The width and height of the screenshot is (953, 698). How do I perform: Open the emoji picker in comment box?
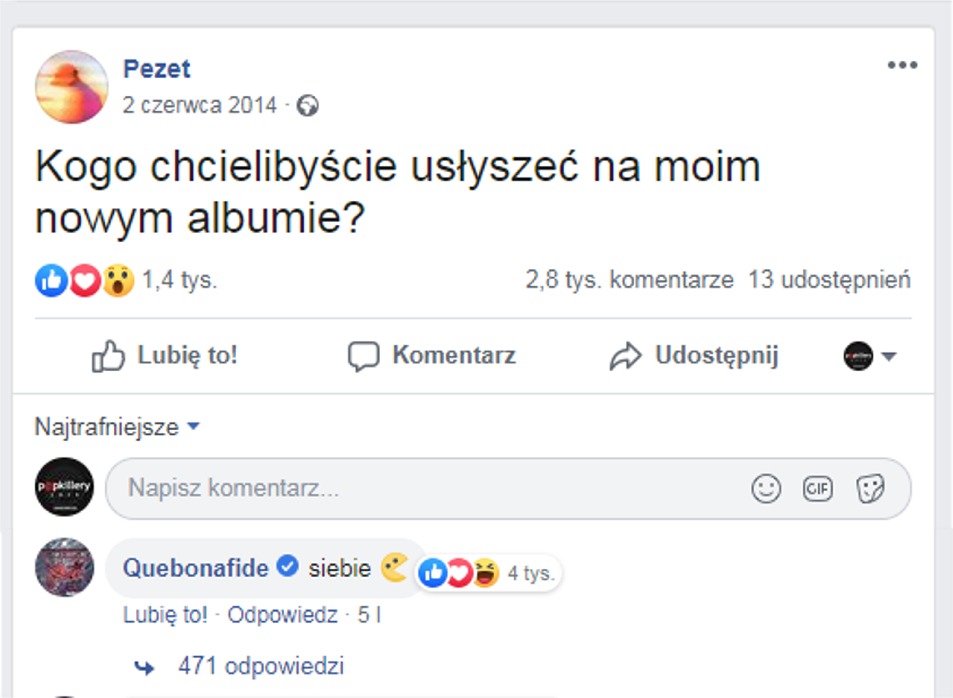point(766,489)
